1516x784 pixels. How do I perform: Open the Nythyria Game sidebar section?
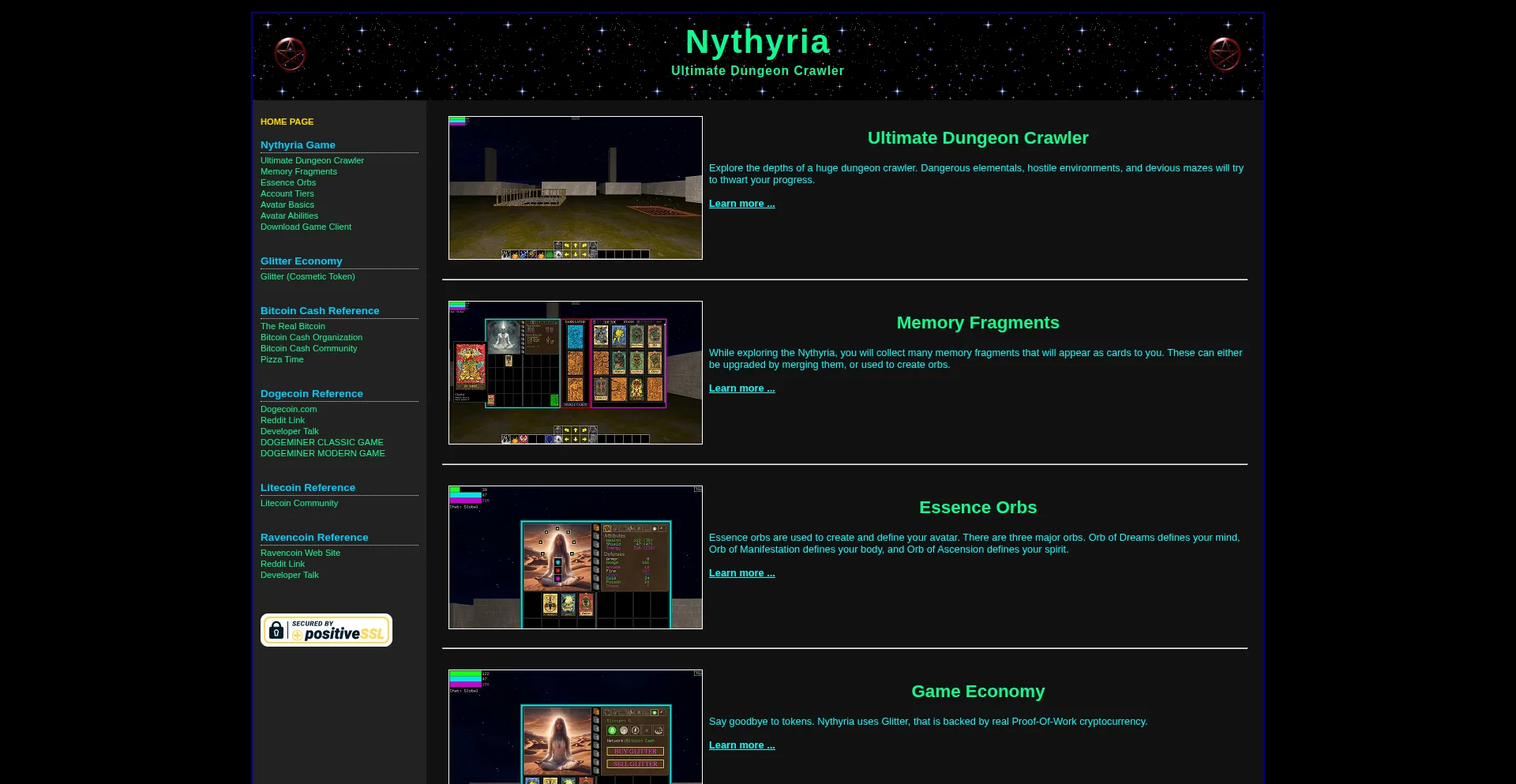click(x=298, y=145)
